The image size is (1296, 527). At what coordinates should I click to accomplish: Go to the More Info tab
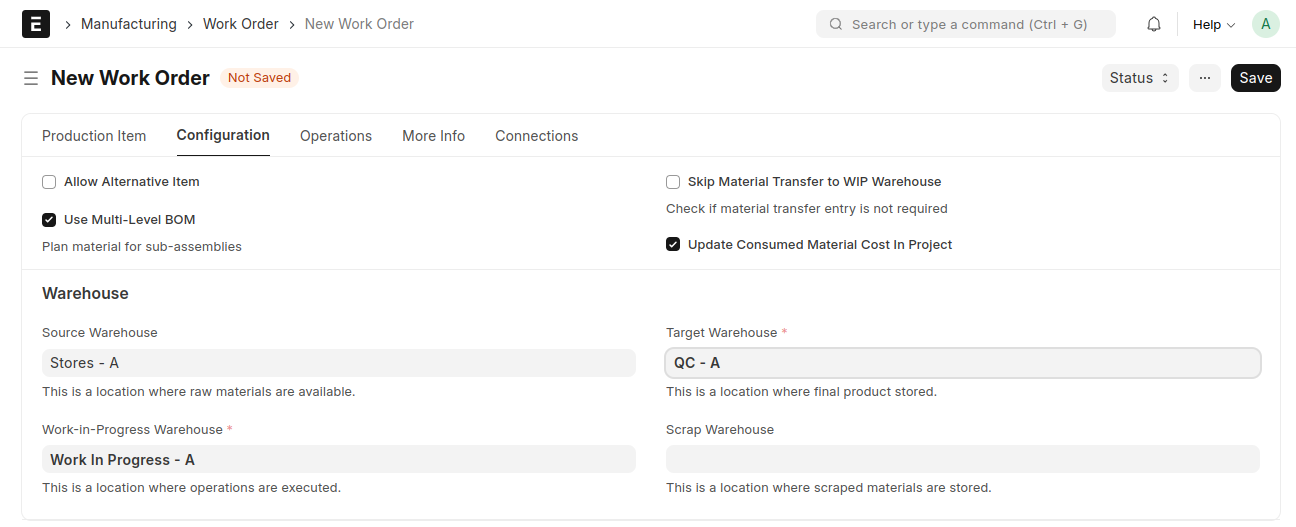pyautogui.click(x=433, y=136)
